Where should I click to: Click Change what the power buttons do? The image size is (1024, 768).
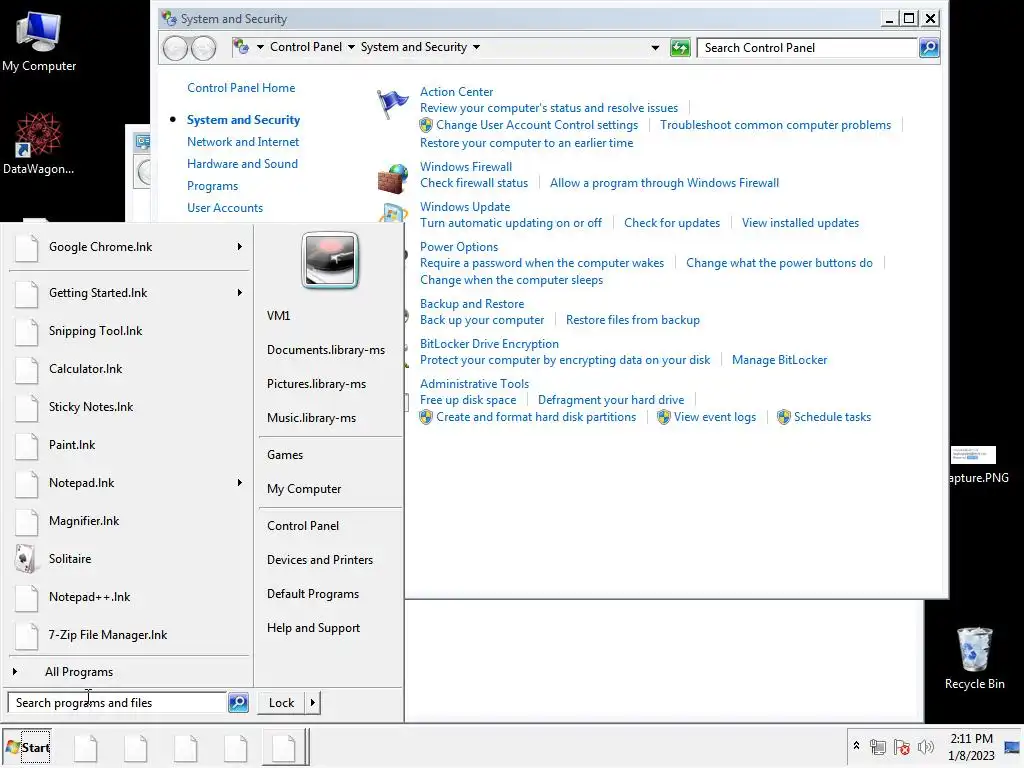[x=779, y=263]
